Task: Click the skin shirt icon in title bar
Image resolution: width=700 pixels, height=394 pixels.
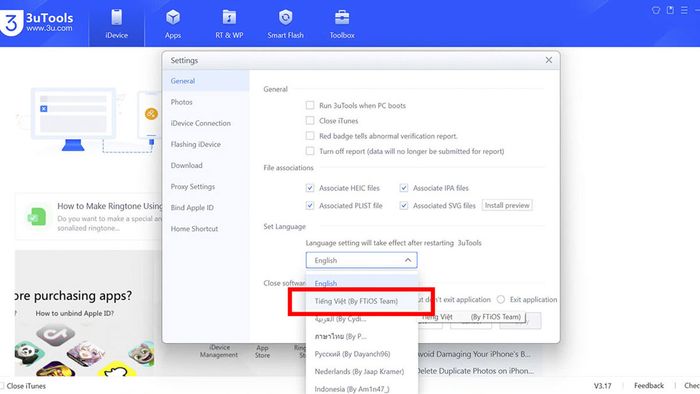Action: click(656, 10)
